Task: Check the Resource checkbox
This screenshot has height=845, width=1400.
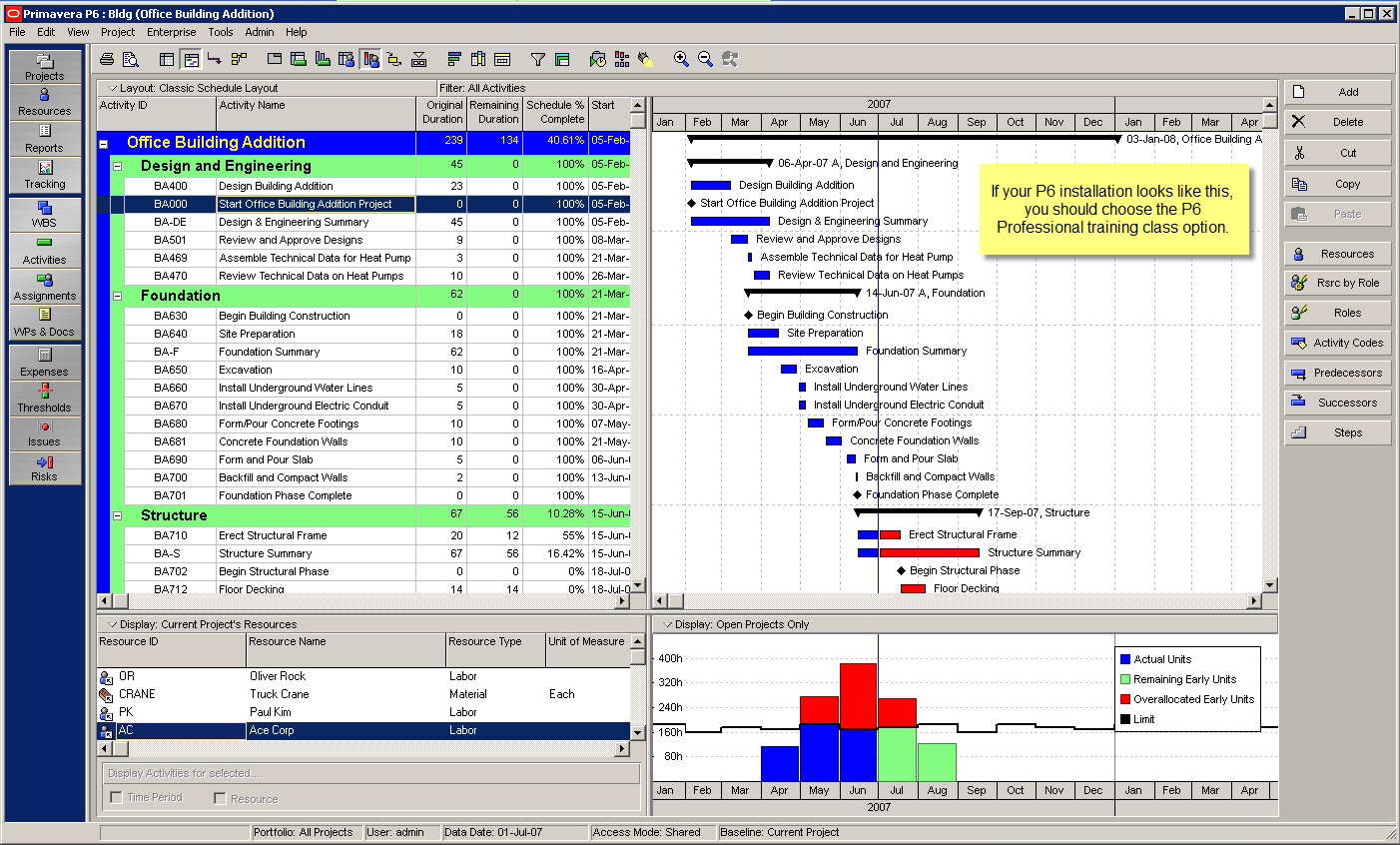Action: pos(220,798)
